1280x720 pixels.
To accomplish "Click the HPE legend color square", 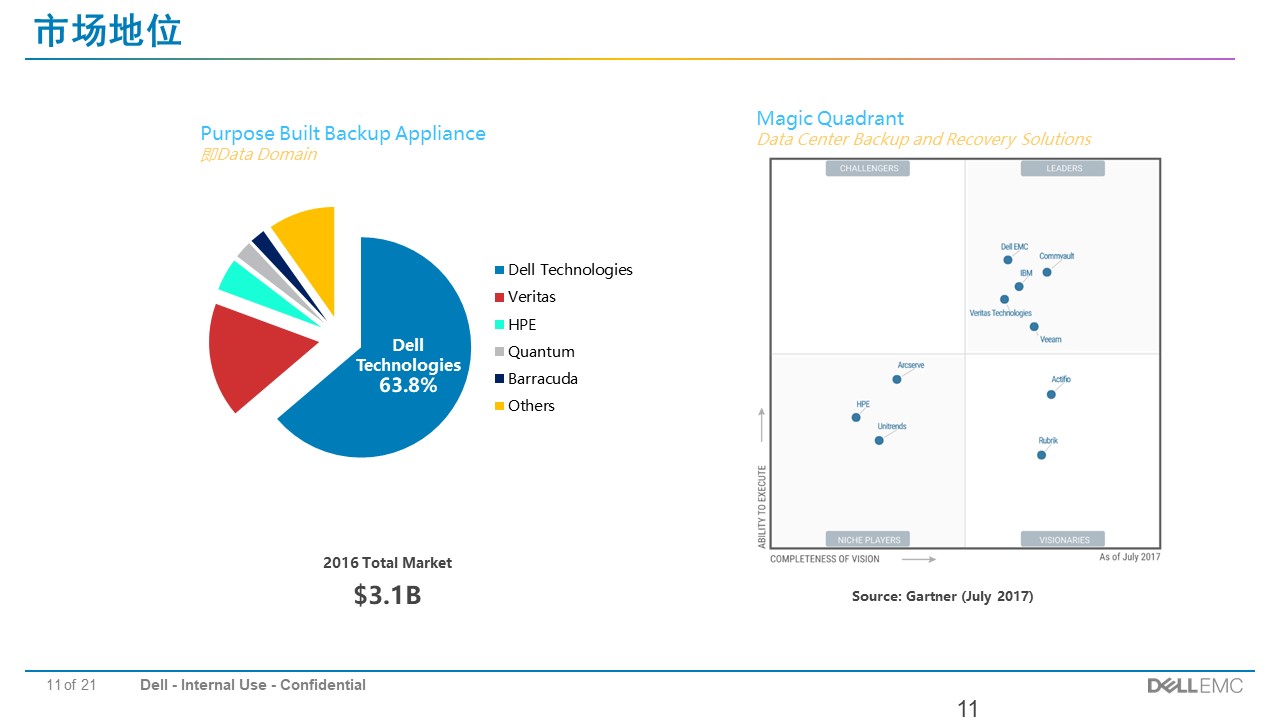I will tap(499, 325).
